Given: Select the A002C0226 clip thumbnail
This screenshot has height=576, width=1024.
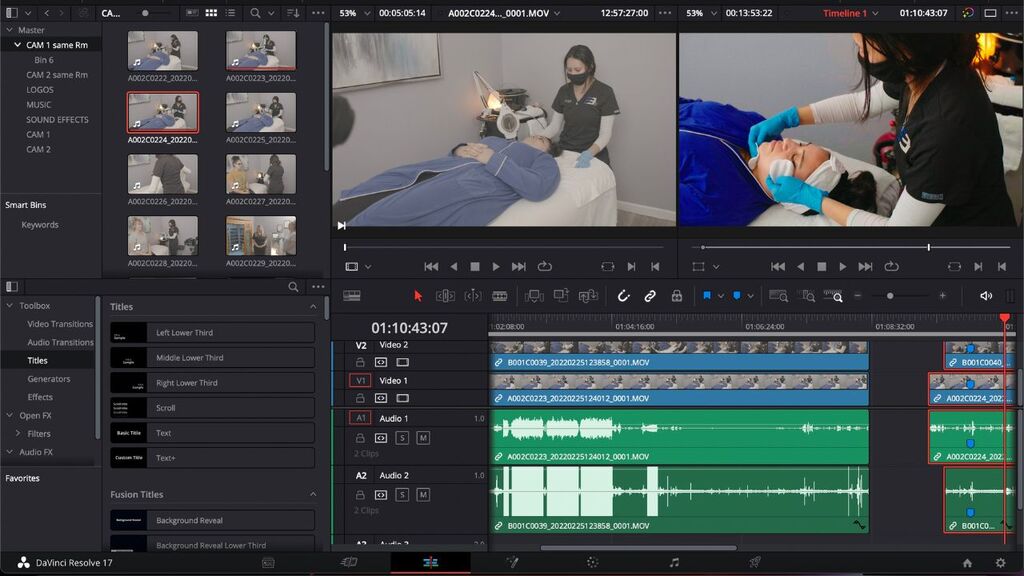Looking at the screenshot, I should (162, 175).
